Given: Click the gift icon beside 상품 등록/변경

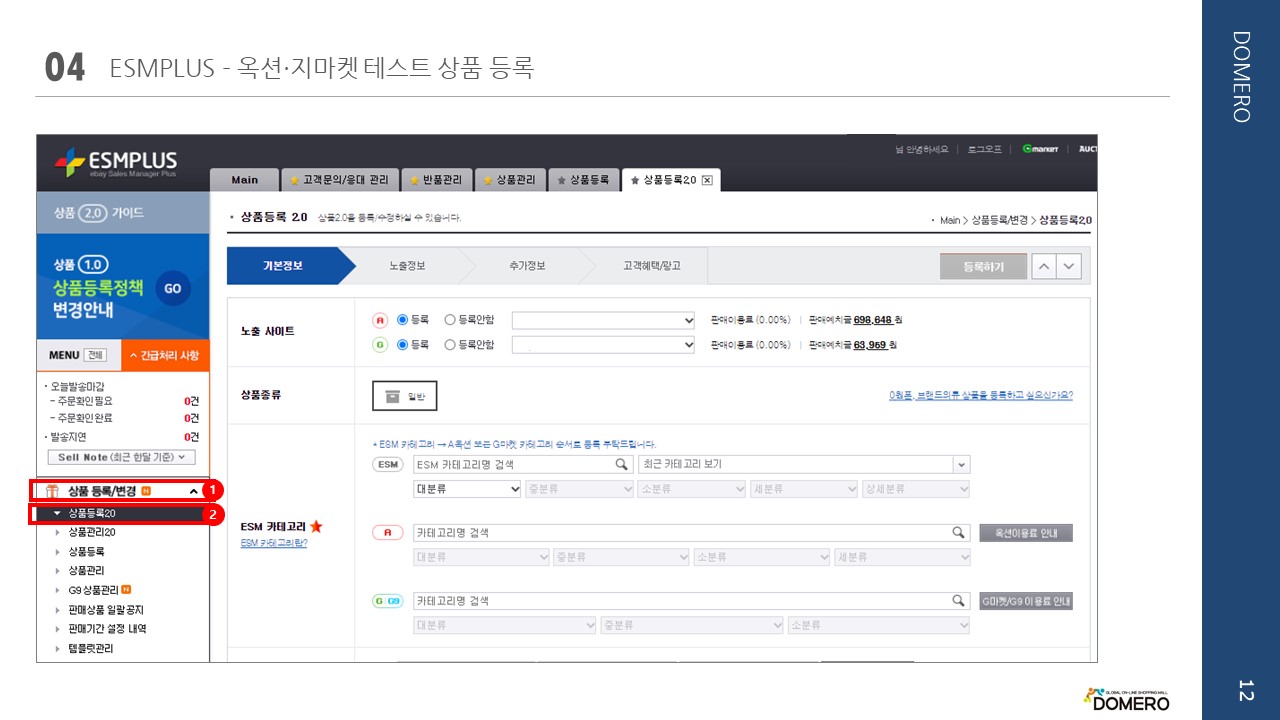Looking at the screenshot, I should (x=52, y=490).
